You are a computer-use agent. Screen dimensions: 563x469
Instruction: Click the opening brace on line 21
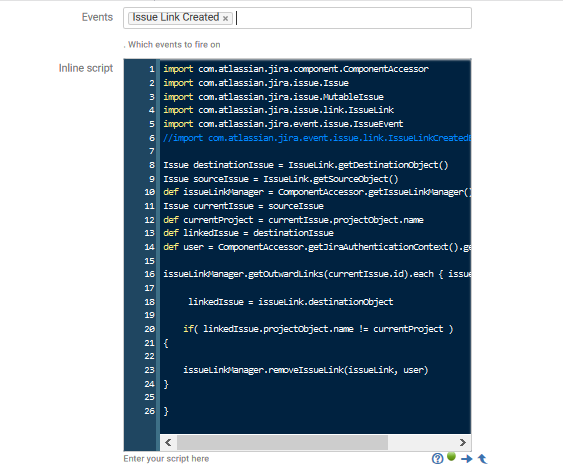[166, 343]
